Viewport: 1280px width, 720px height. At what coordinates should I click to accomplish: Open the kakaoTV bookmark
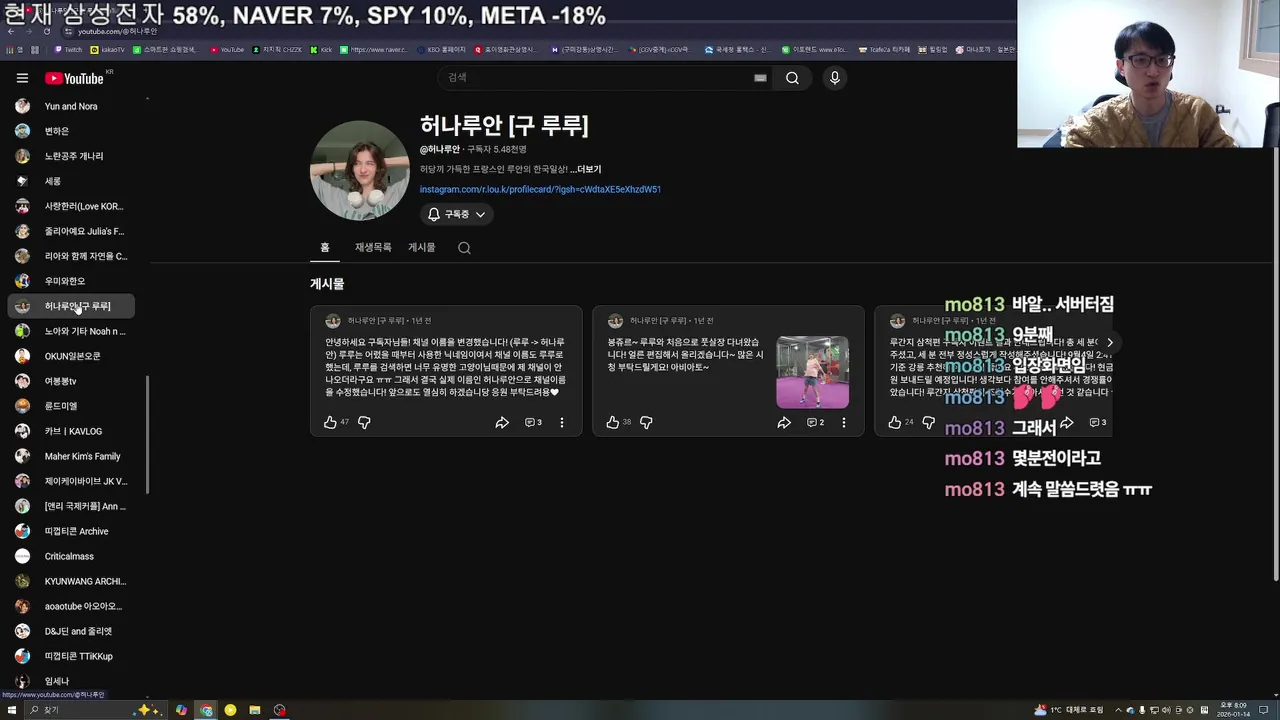[107, 49]
